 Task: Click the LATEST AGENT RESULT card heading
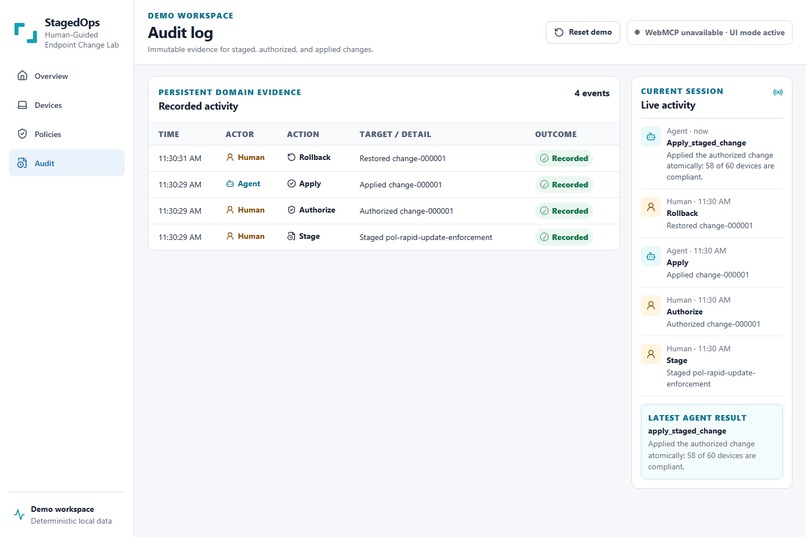[697, 418]
